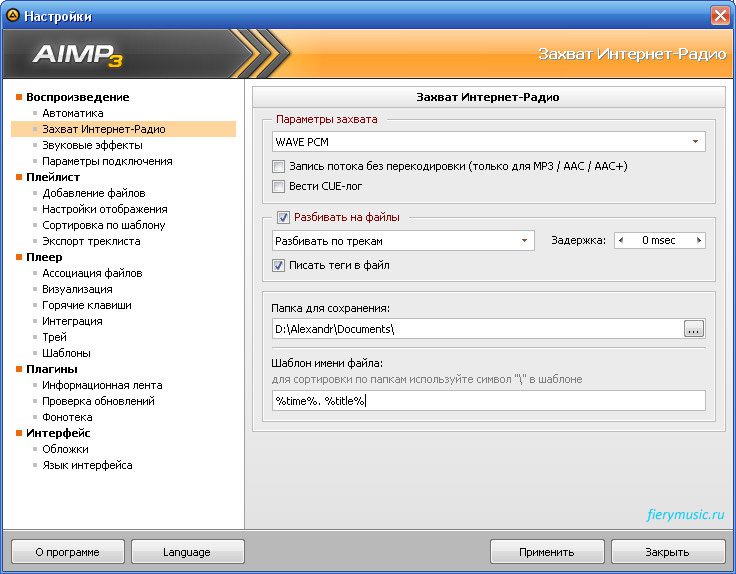Open Настройки отображения page
The height and width of the screenshot is (574, 736).
[105, 209]
